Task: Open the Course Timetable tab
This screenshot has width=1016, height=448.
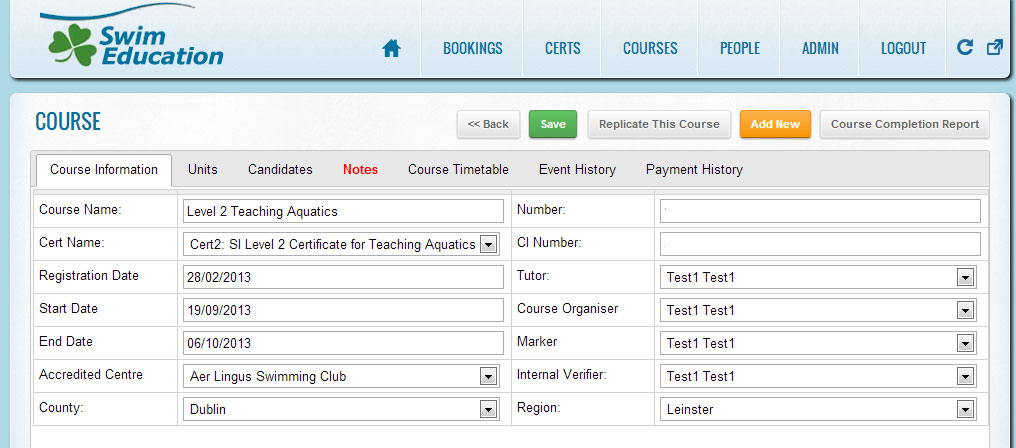Action: (458, 170)
